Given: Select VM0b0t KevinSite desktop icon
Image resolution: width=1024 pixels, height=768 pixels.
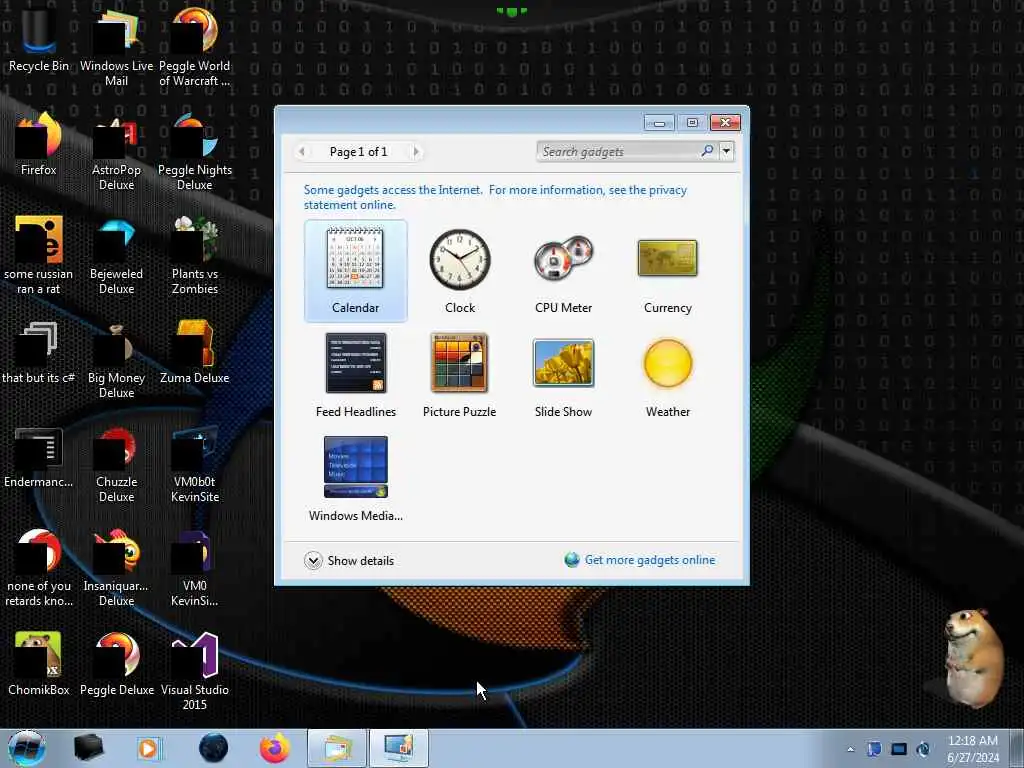Looking at the screenshot, I should point(195,463).
